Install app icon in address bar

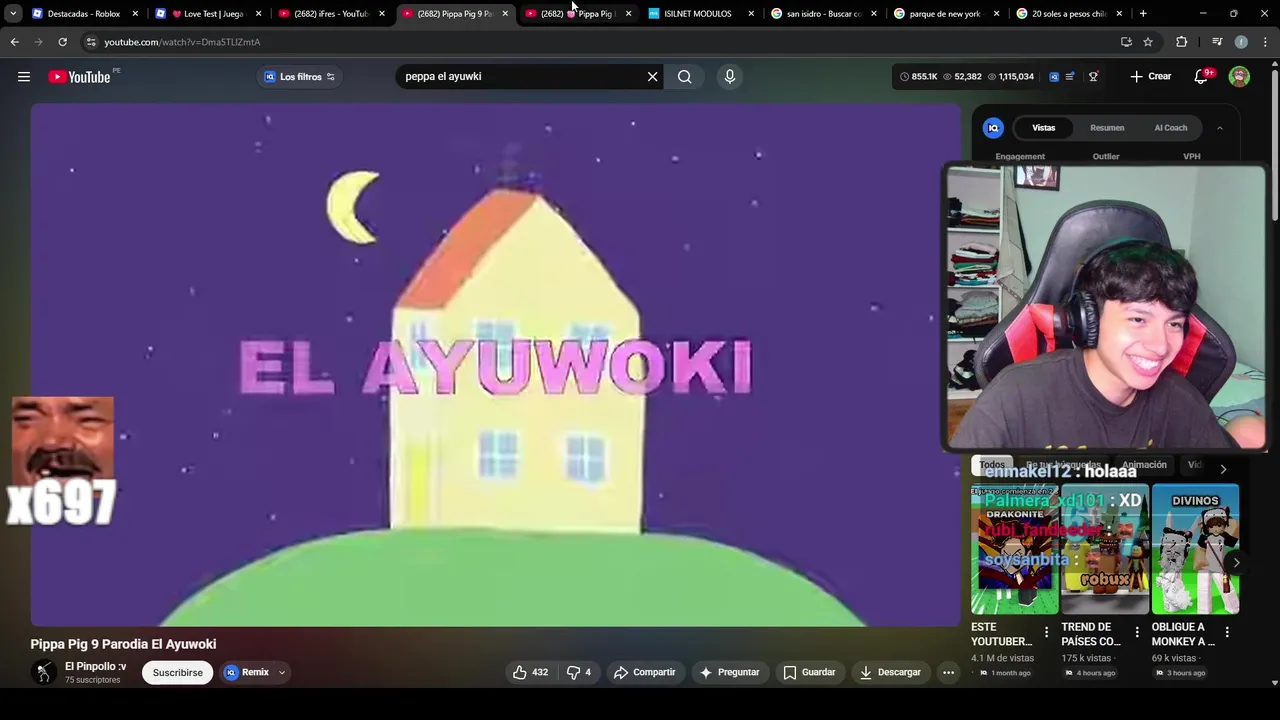click(1126, 42)
